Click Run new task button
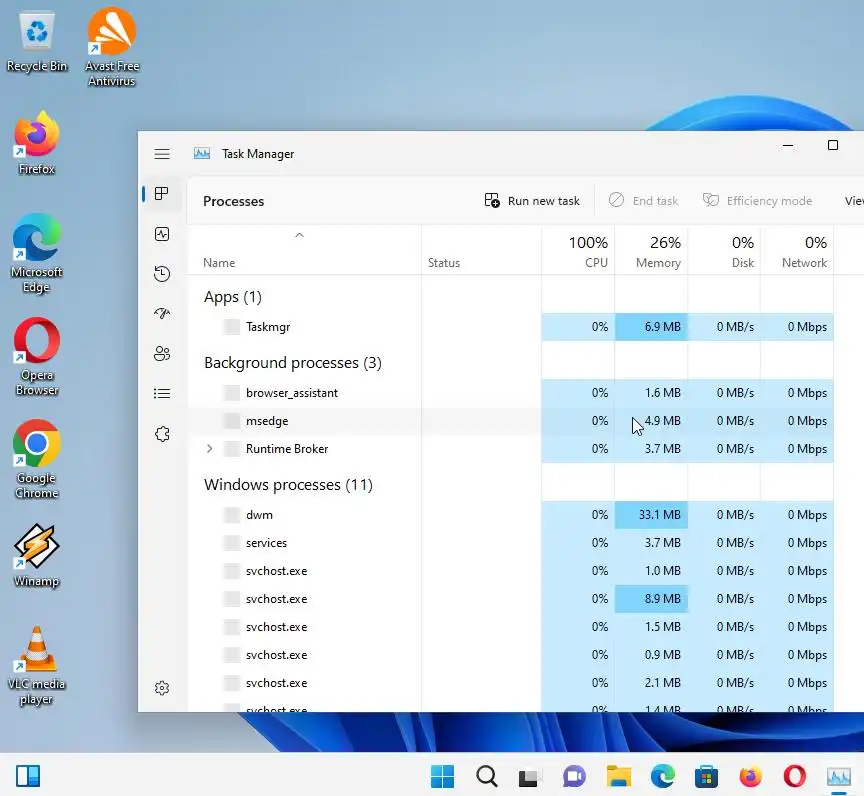Viewport: 864px width, 796px height. click(532, 201)
